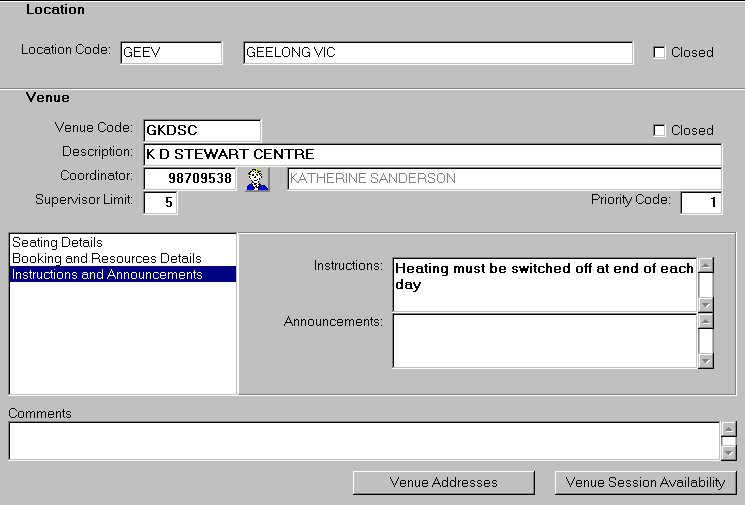Tick the Venue Closed checkbox
Viewport: 745px width, 505px height.
(659, 130)
